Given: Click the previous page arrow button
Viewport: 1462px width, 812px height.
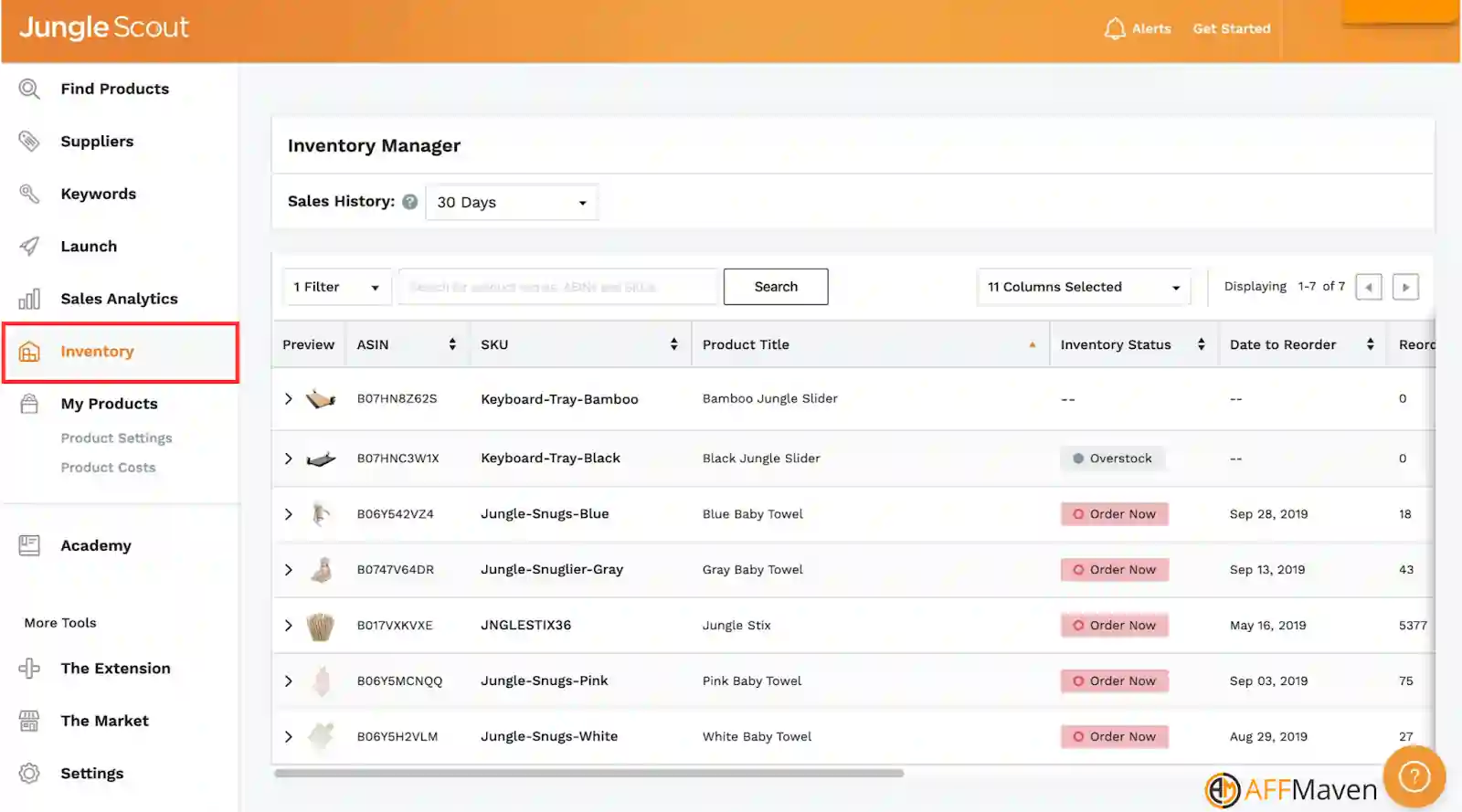Looking at the screenshot, I should (1369, 287).
